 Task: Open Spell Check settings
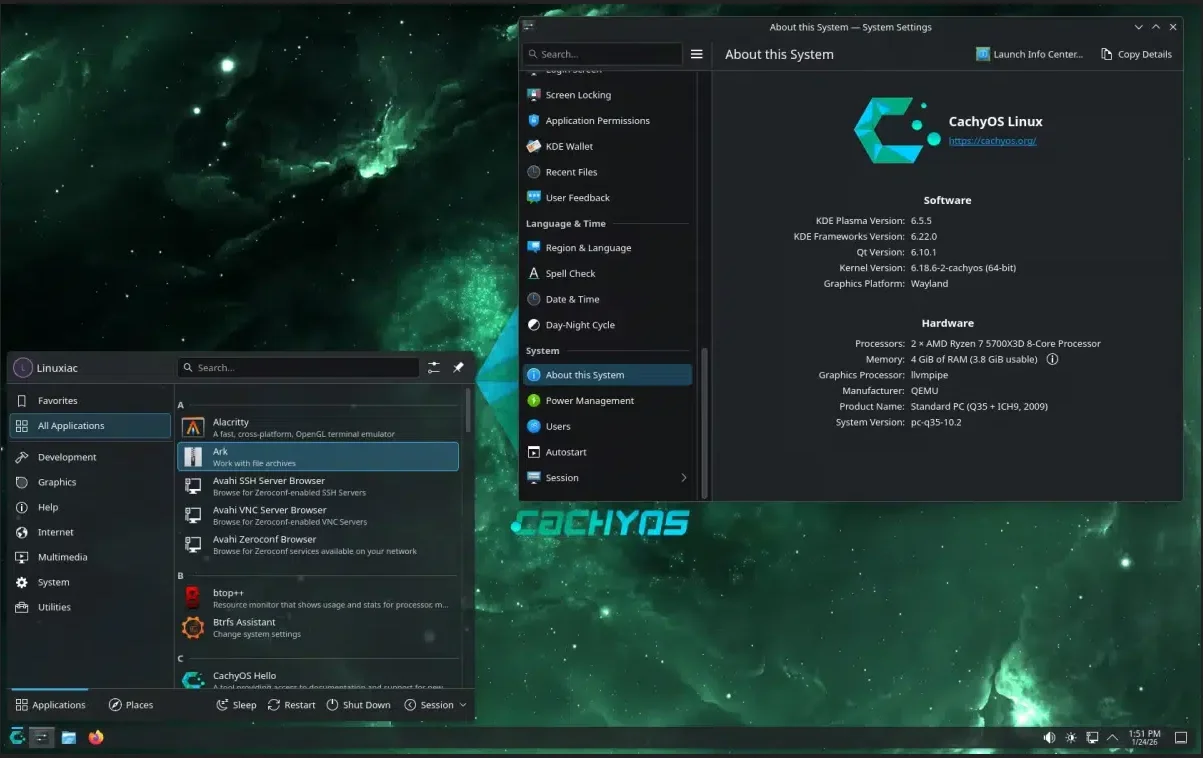(x=607, y=273)
